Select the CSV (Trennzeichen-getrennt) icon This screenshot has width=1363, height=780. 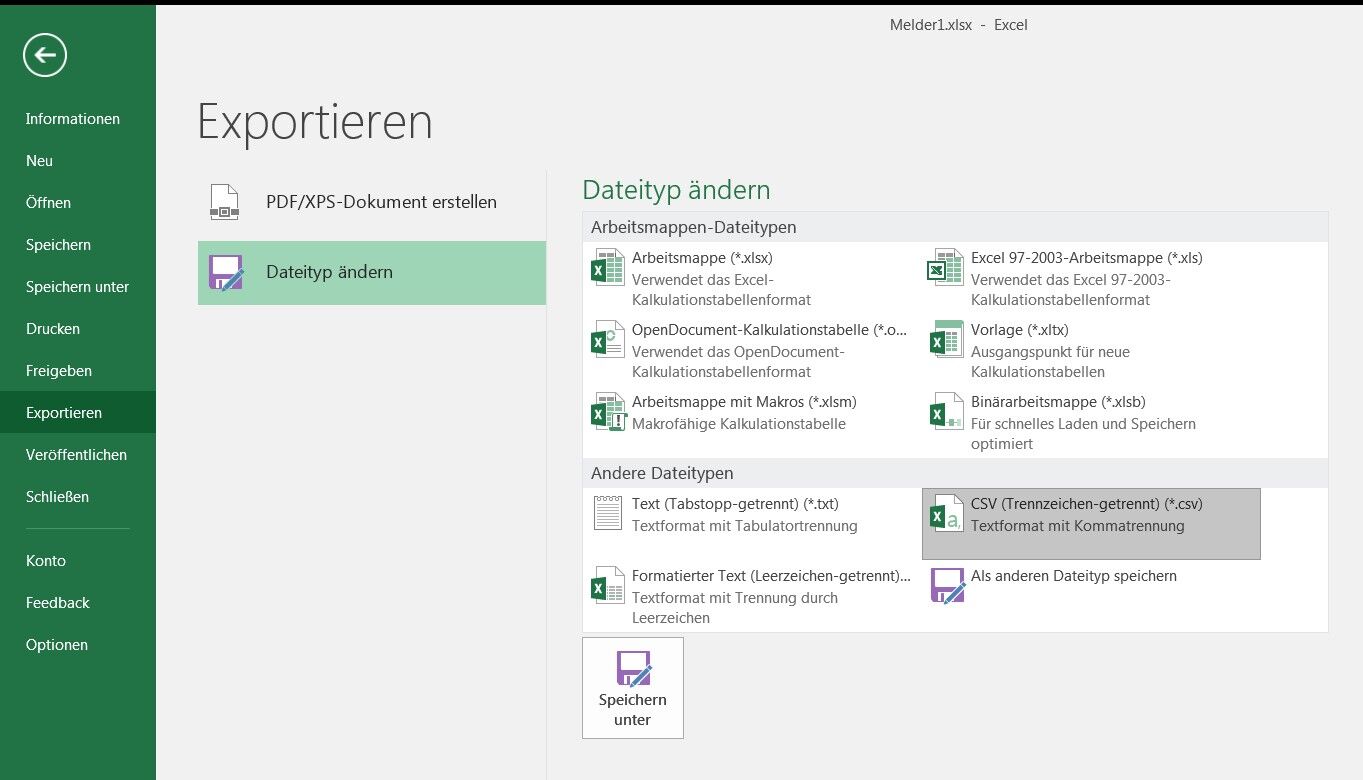(x=946, y=515)
